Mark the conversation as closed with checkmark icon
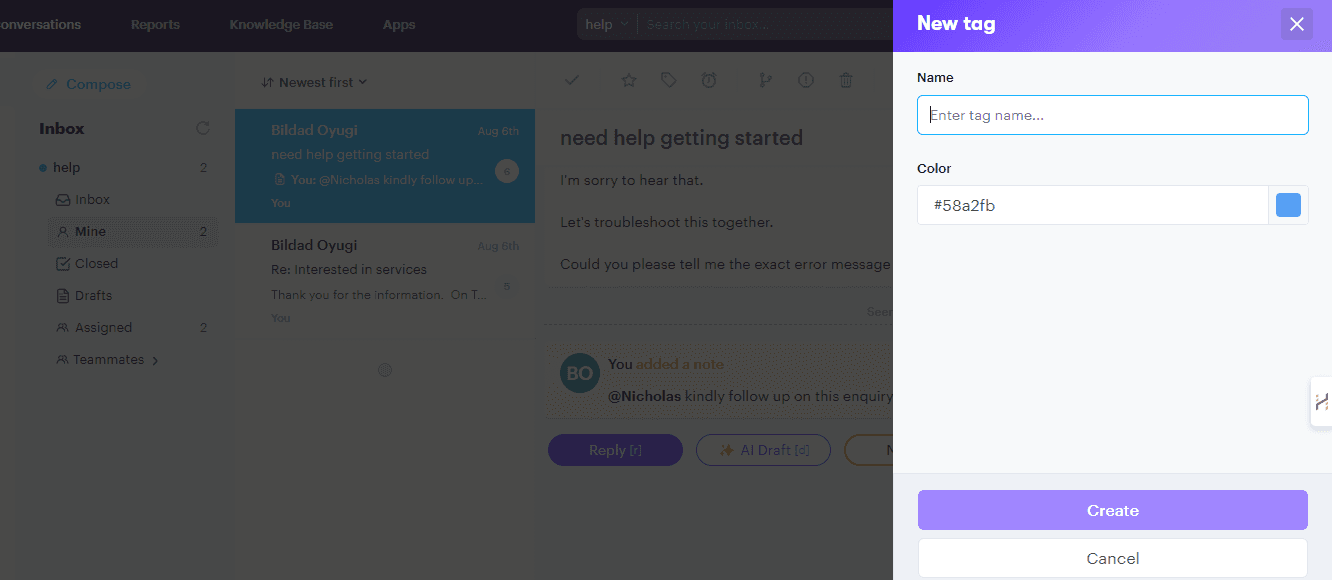 (x=571, y=80)
